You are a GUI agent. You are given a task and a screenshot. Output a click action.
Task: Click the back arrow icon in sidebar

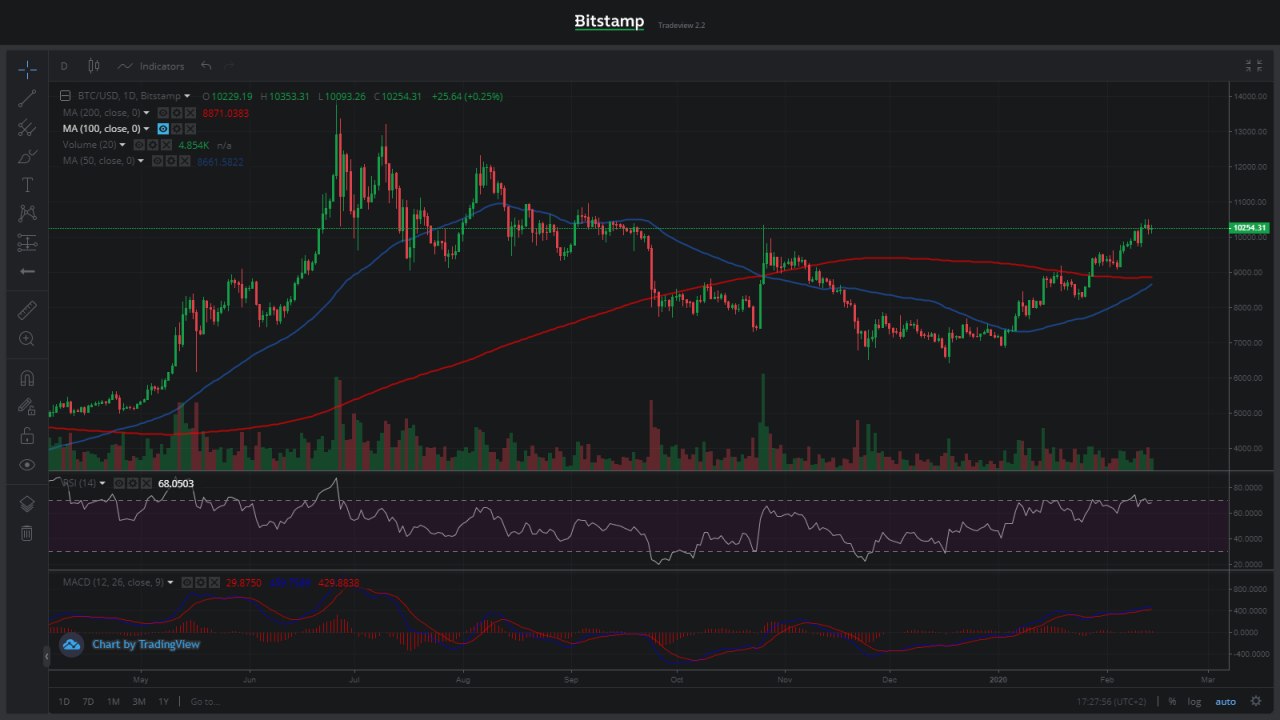click(x=27, y=272)
